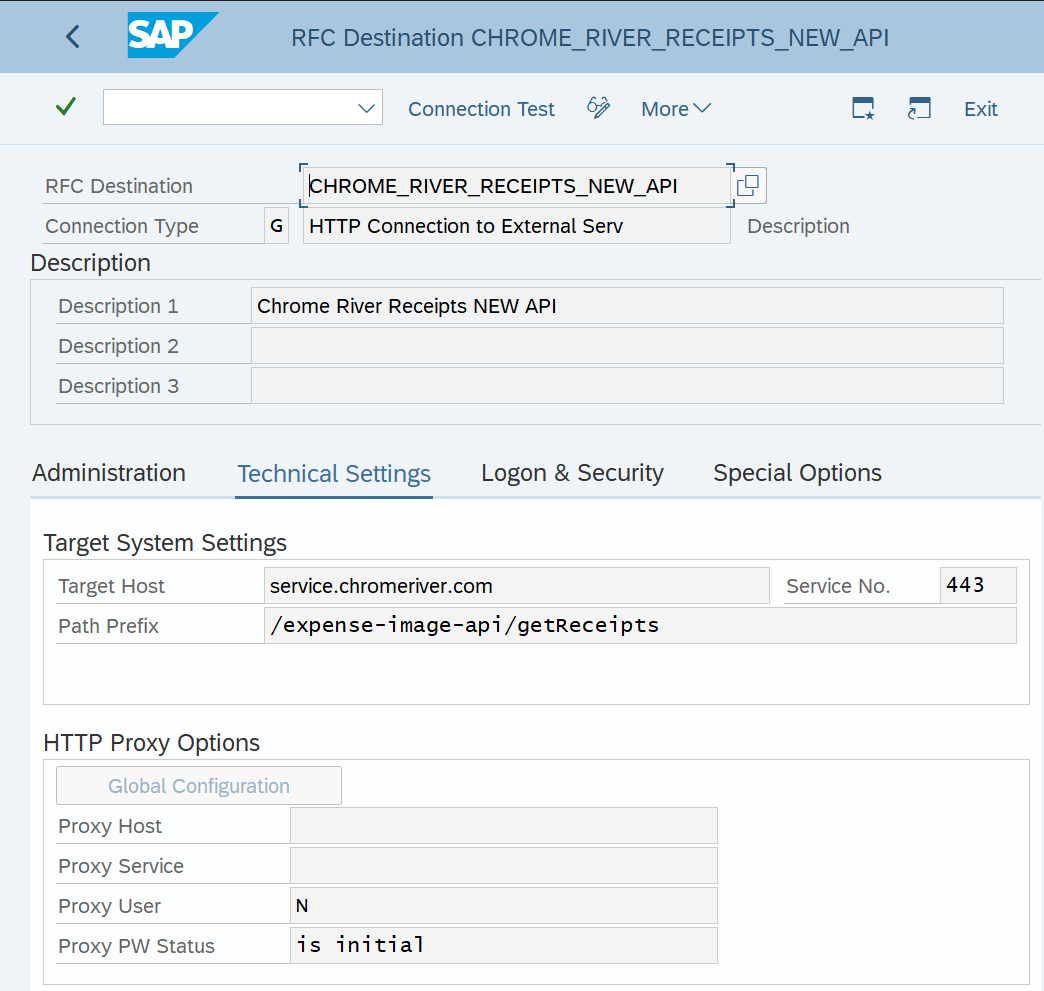The height and width of the screenshot is (991, 1044).
Task: Click the favorites window icon beside Exit
Action: coord(863,108)
